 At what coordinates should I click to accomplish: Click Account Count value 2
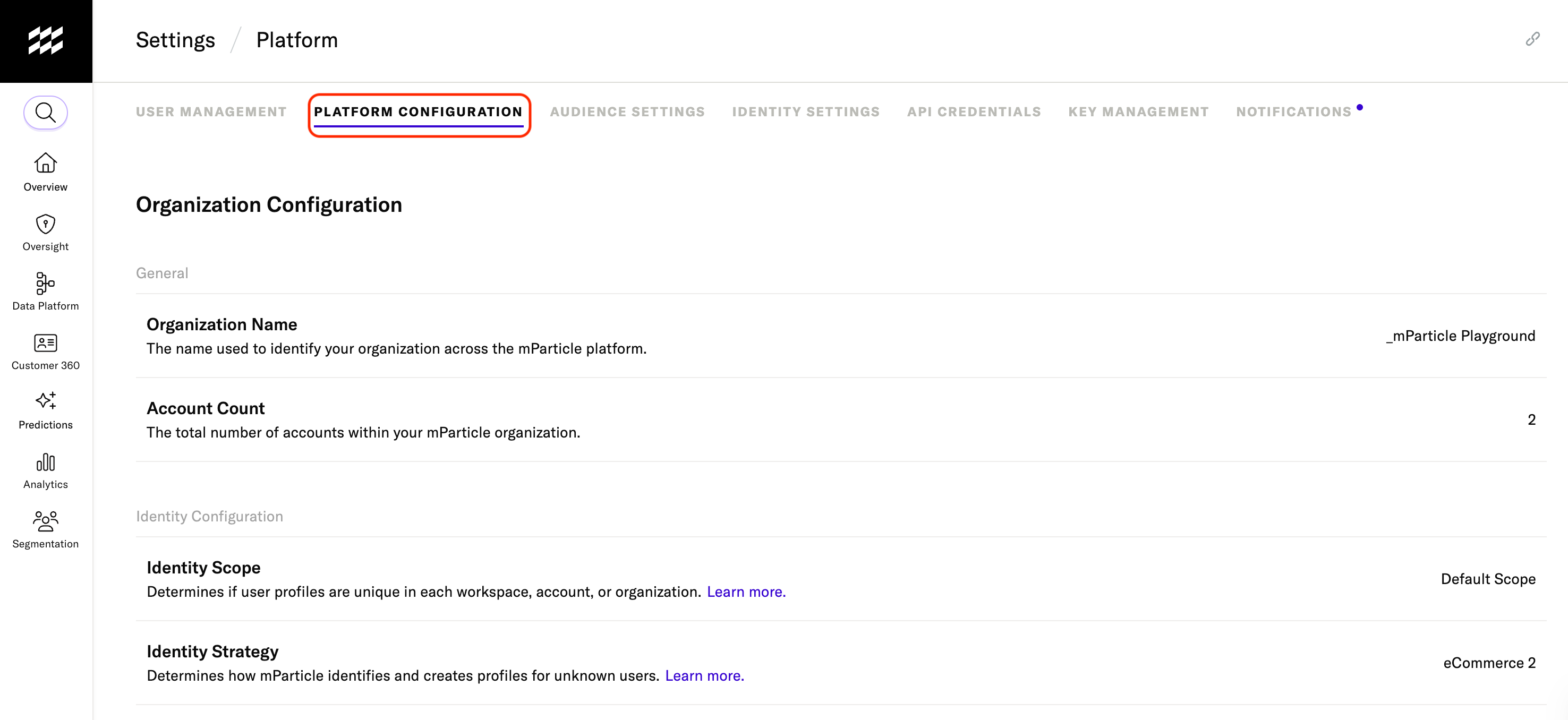coord(1531,419)
